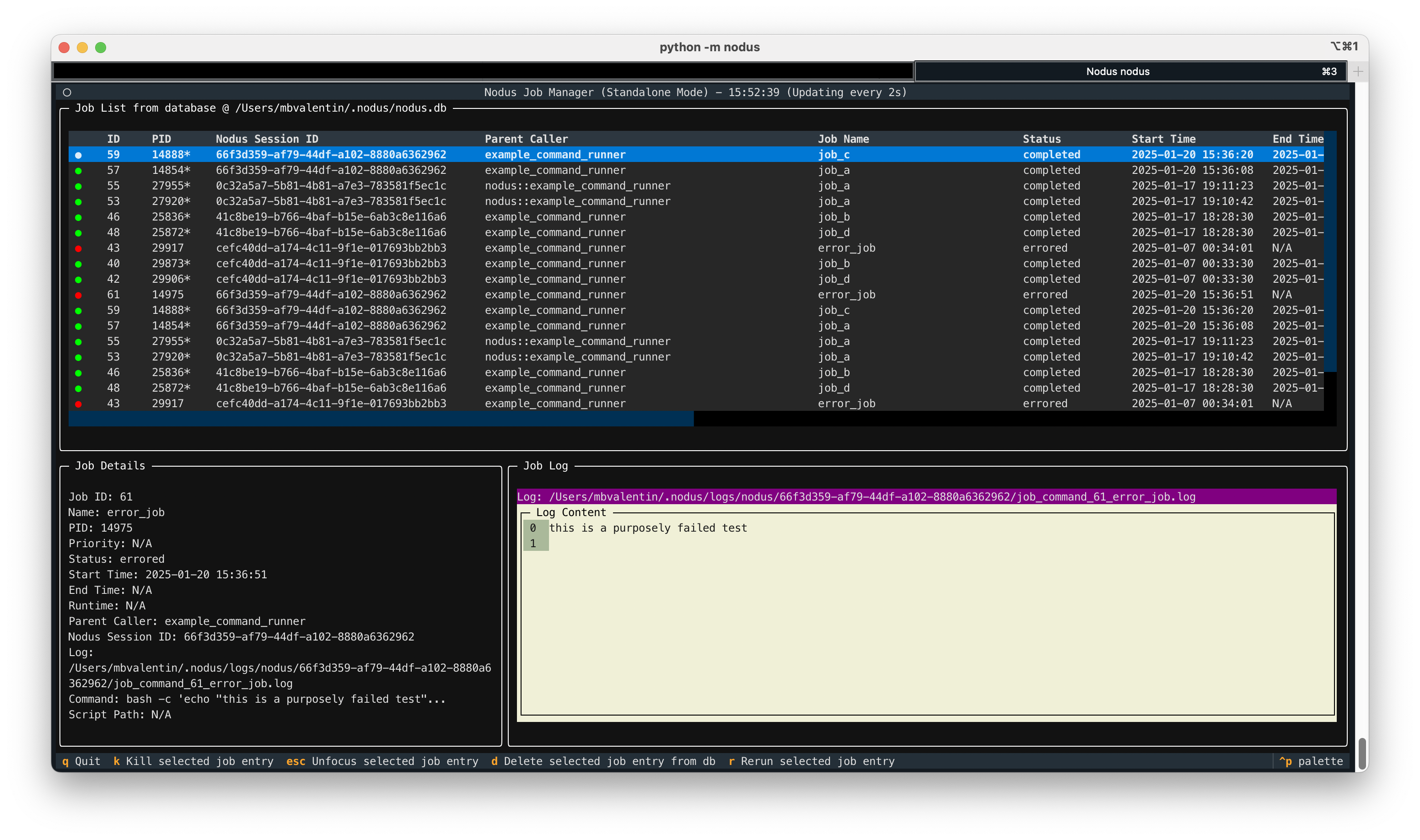Click log line 0 'this is a purposely failed test'
The image size is (1420, 840).
(647, 528)
